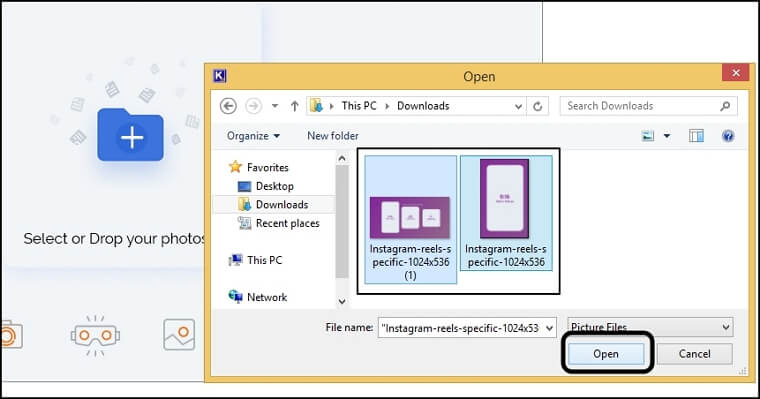
Task: Click the Back arrow in Open dialog
Action: (228, 106)
